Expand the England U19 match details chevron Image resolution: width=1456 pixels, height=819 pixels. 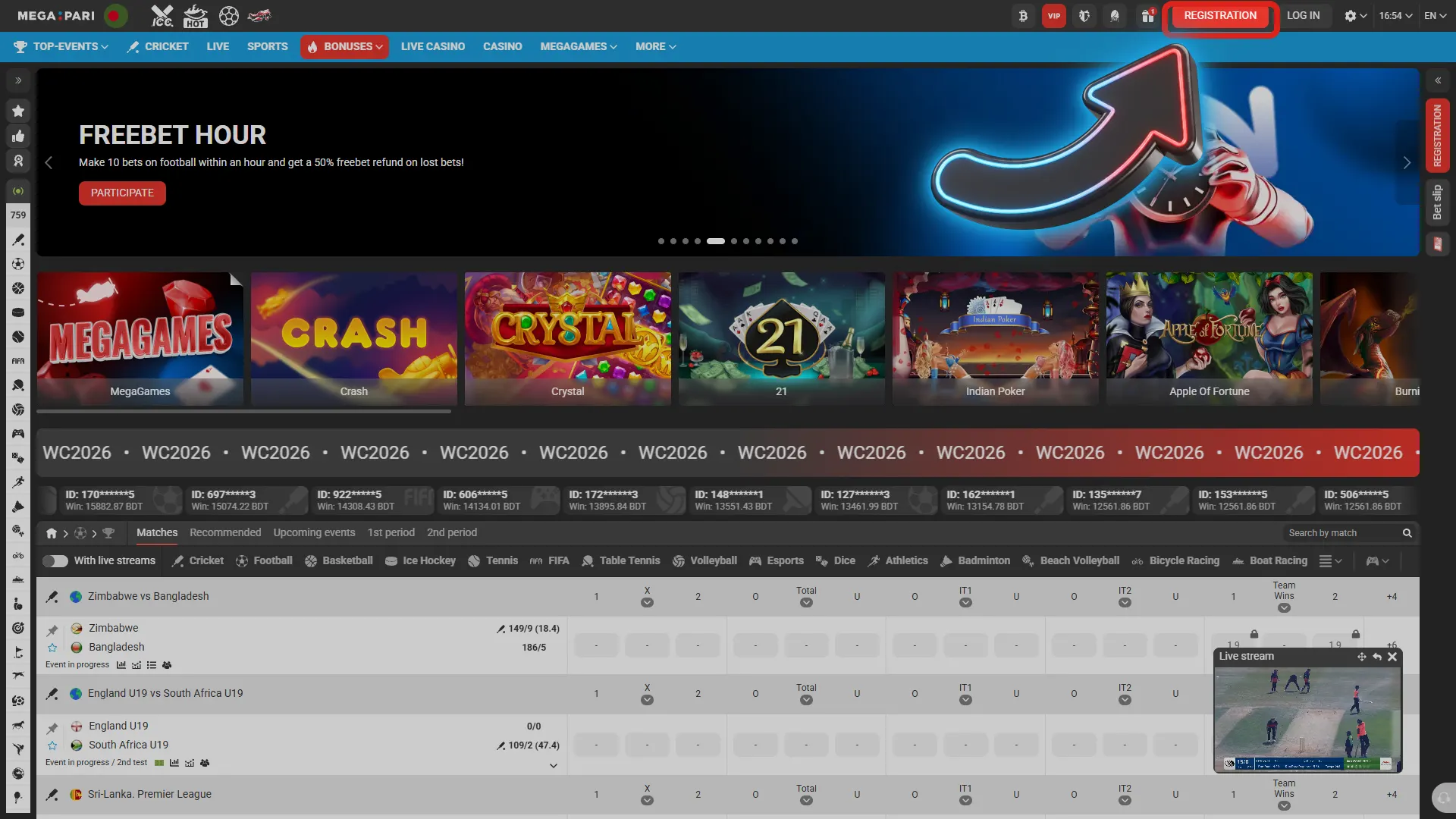click(x=554, y=766)
